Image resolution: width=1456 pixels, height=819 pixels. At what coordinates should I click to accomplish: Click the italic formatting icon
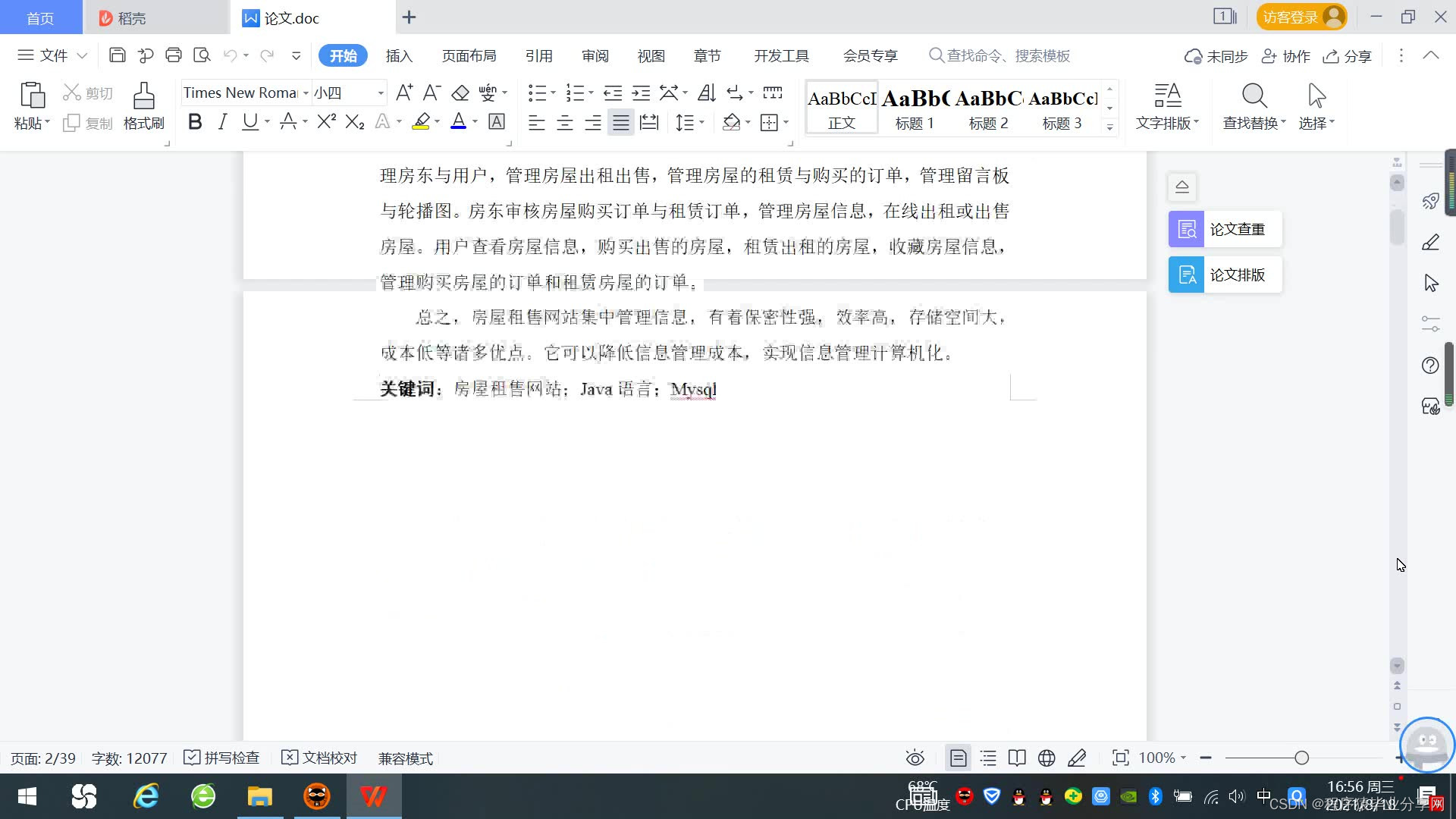[222, 122]
